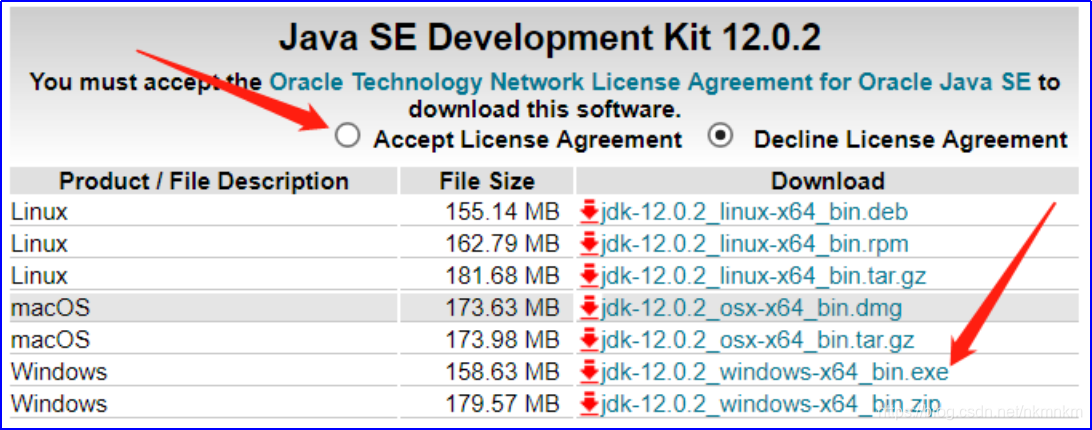Download jdk-12.0.2_osx-x64_bin.dmg
The image size is (1092, 430).
[x=751, y=307]
